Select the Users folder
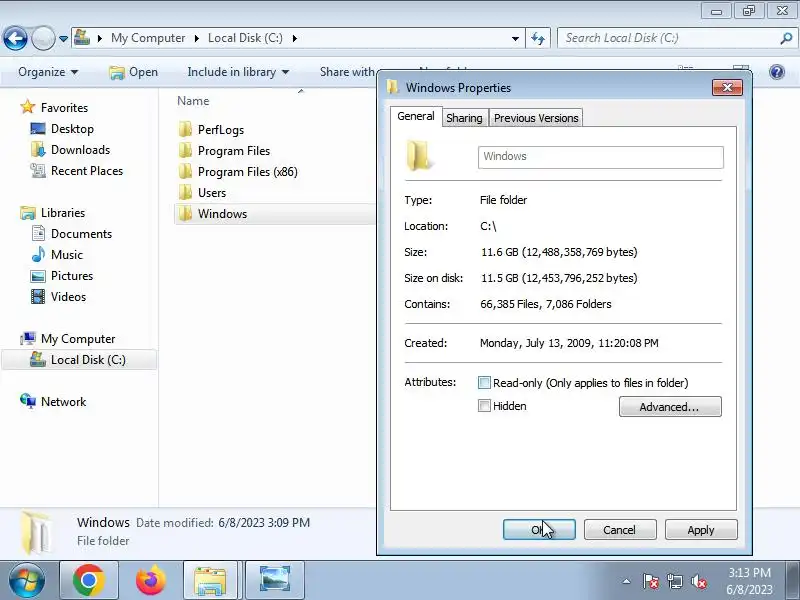 tap(212, 192)
